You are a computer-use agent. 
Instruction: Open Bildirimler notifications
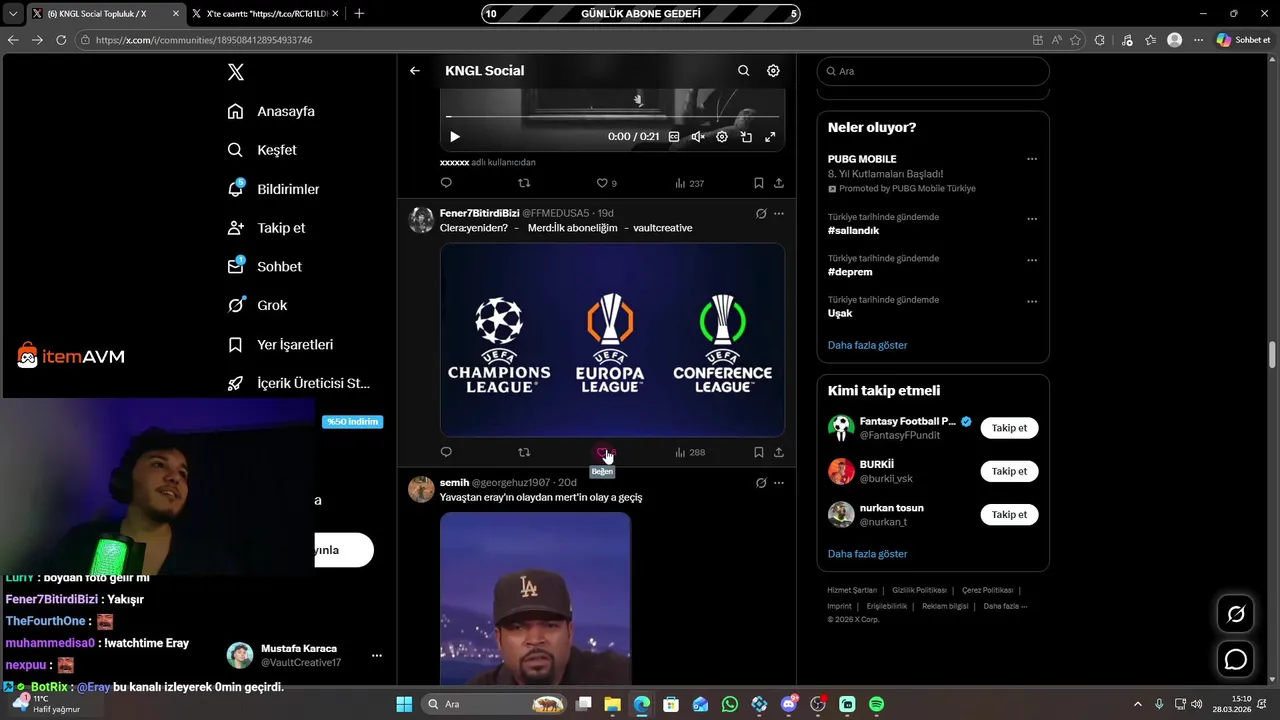pyautogui.click(x=273, y=189)
